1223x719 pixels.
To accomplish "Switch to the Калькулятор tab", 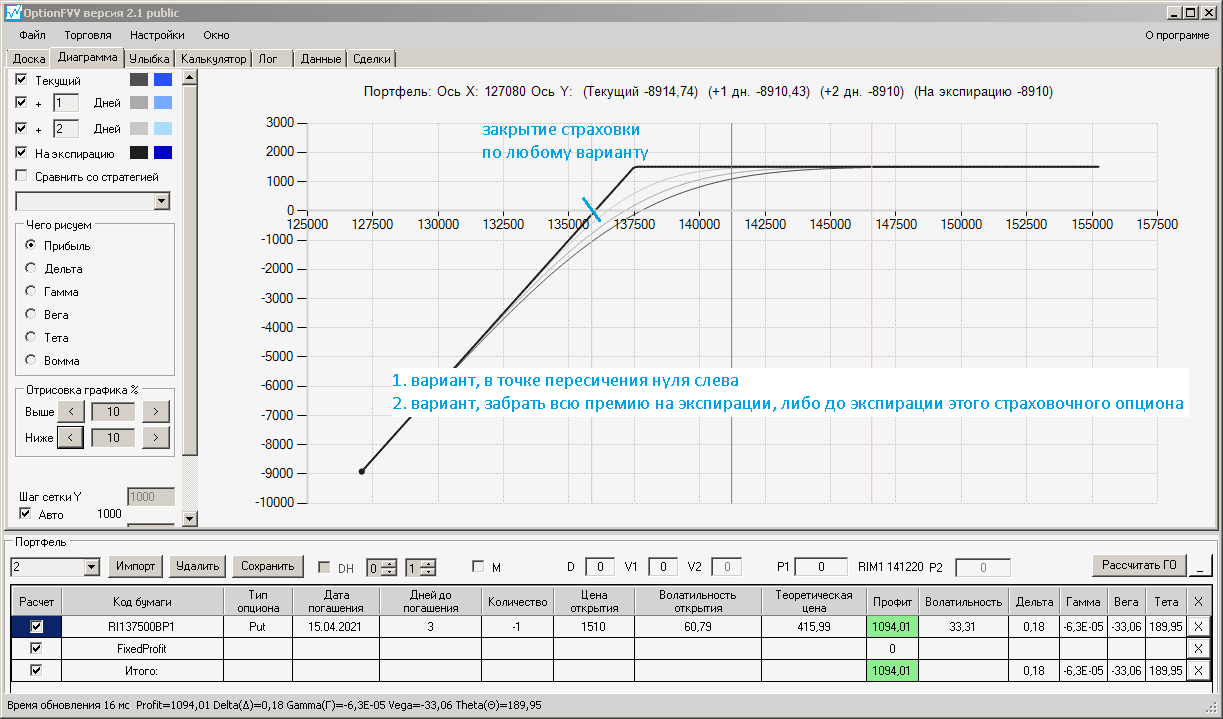I will 213,59.
